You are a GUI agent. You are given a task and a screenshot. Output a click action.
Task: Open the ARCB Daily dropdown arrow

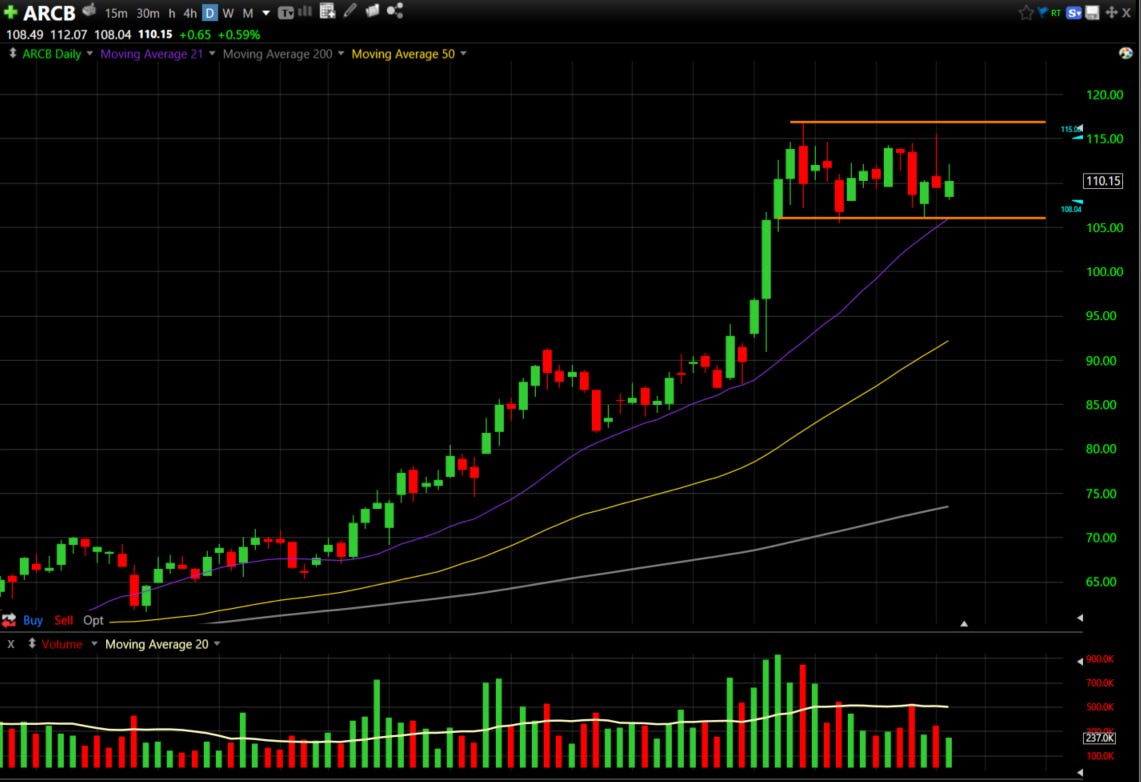pyautogui.click(x=90, y=53)
